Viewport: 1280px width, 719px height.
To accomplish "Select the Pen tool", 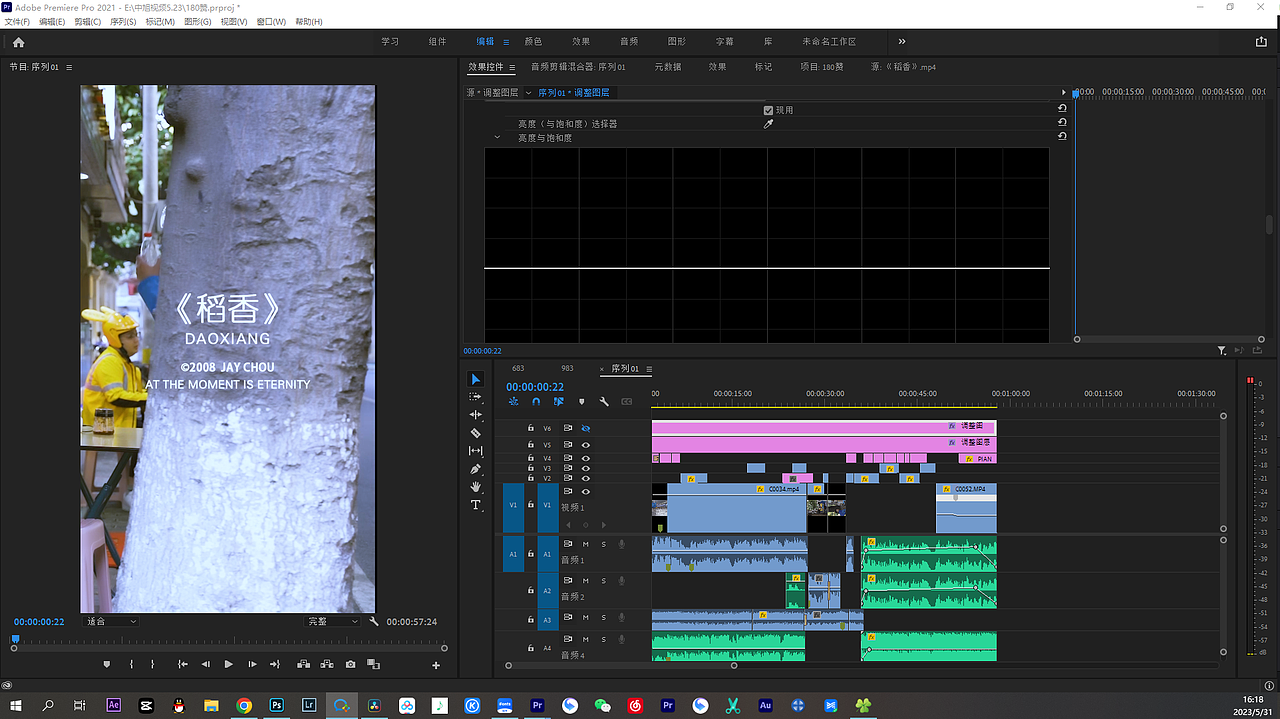I will 476,469.
